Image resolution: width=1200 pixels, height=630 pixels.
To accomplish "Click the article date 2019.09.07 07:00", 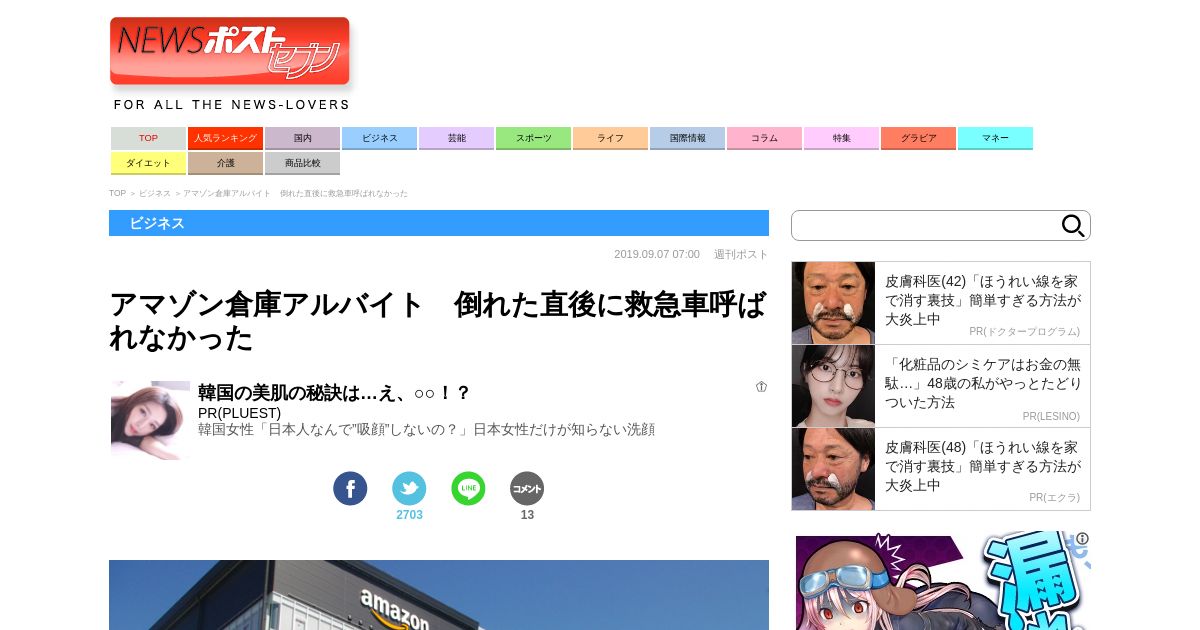I will coord(657,254).
